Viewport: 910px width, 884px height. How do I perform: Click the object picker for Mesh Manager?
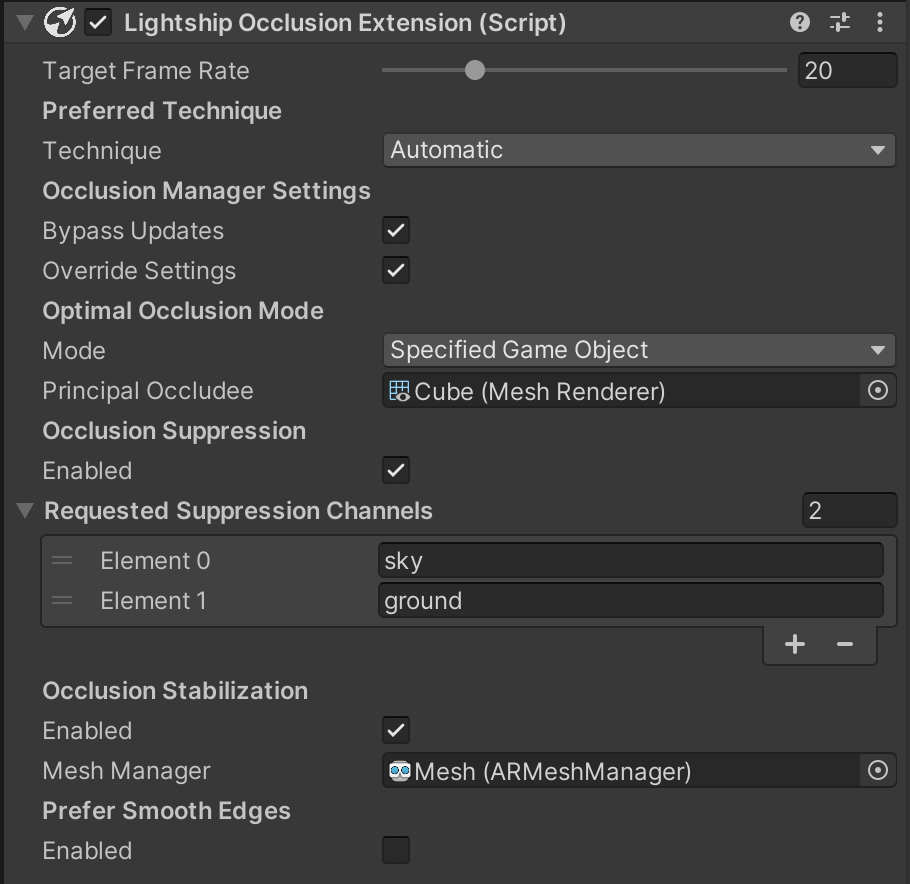point(878,770)
